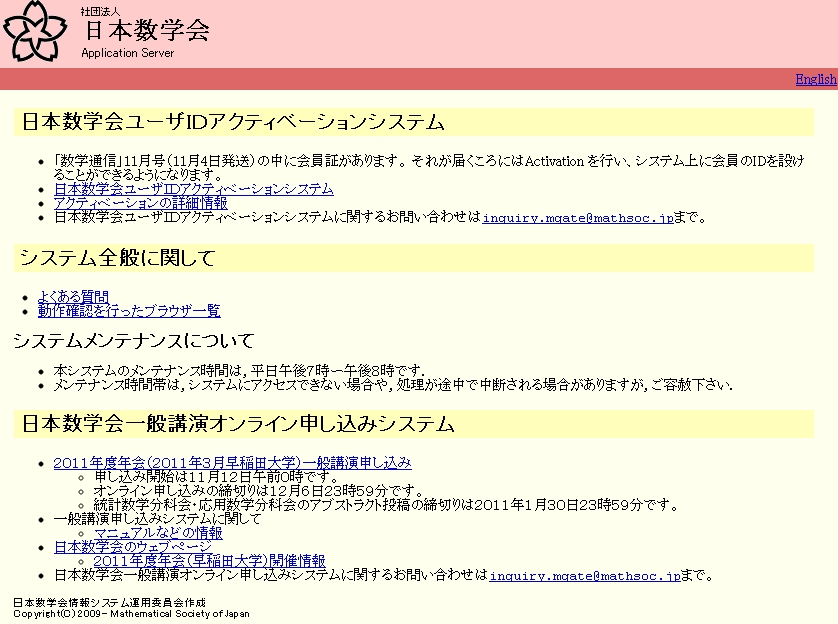Open 日本数学会ユーザIDアクティベーションシステム link
The height and width of the screenshot is (624, 838).
click(193, 189)
